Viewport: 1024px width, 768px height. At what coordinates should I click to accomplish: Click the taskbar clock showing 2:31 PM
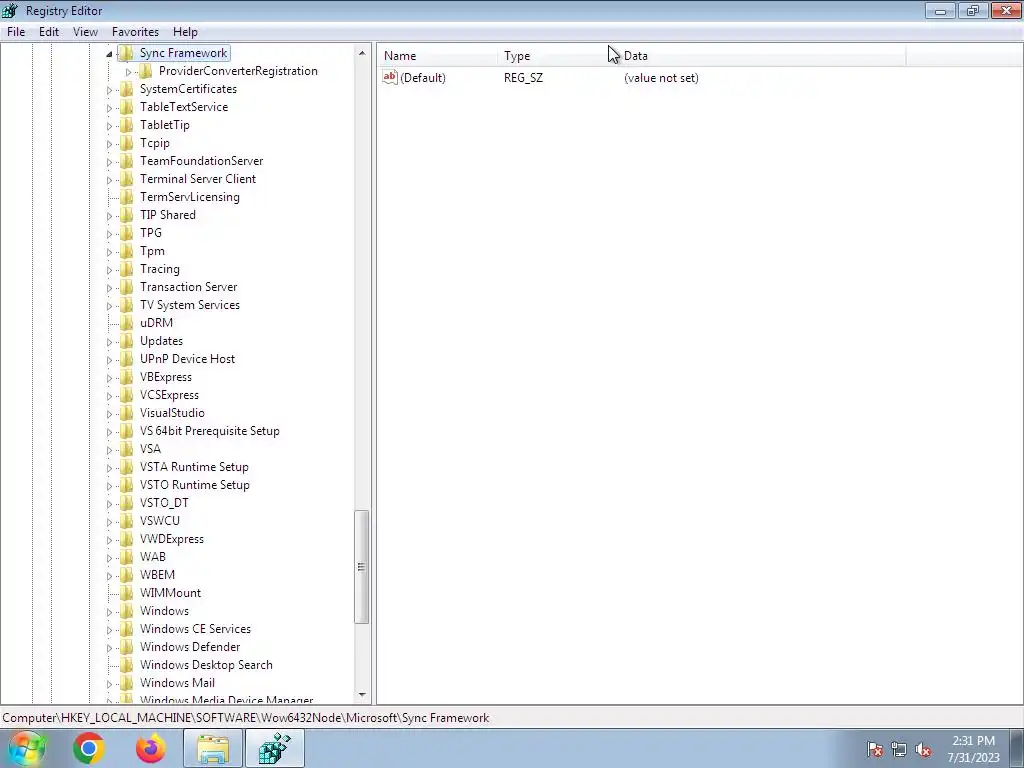point(974,749)
